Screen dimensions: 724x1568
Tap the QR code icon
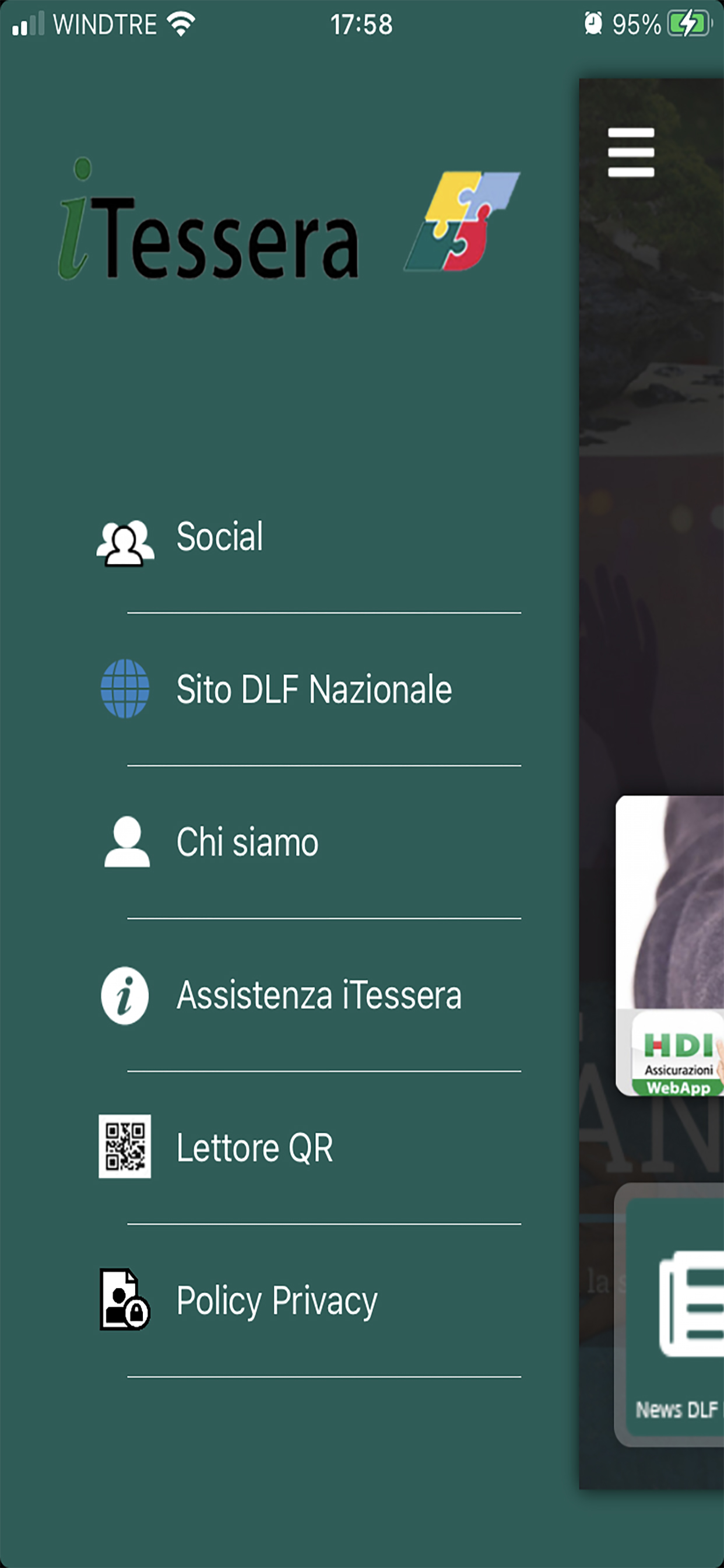click(x=125, y=1146)
